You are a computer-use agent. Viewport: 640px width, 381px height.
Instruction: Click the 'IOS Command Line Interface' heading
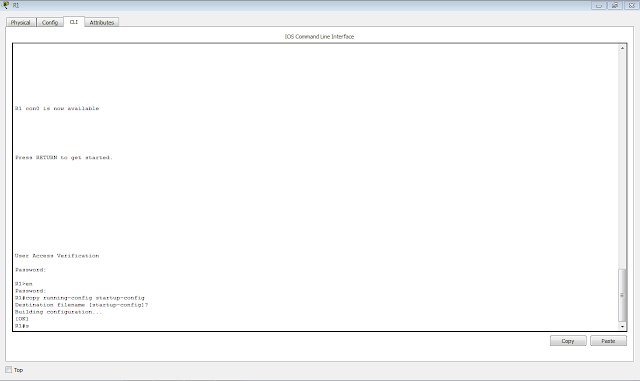click(319, 36)
